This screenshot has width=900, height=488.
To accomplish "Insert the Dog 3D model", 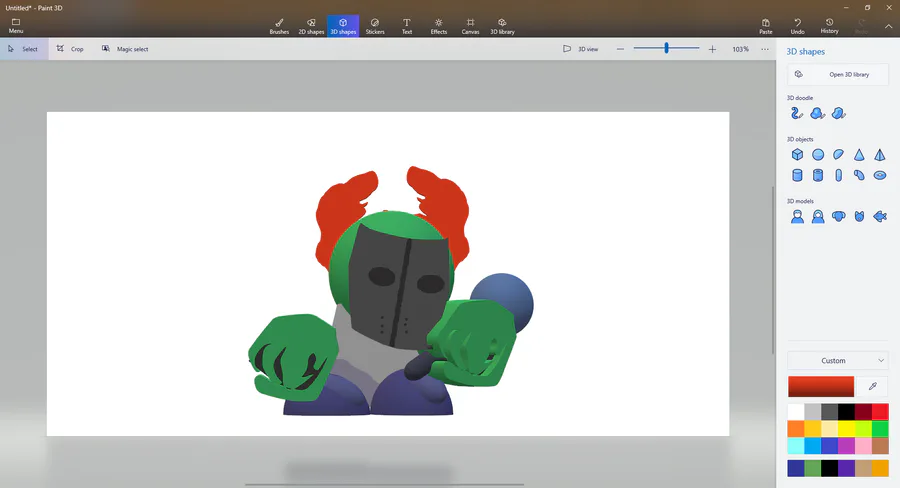I will 839,216.
